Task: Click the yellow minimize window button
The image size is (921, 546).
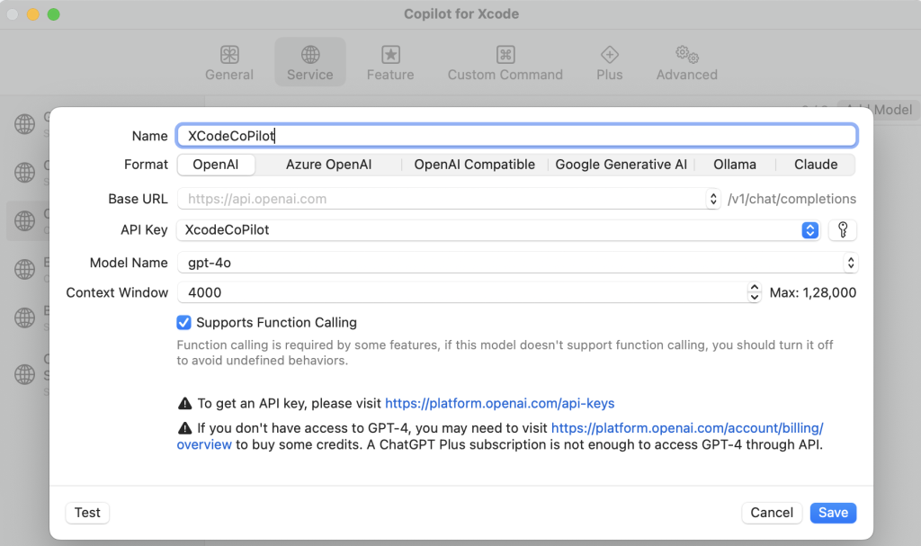Action: click(33, 14)
